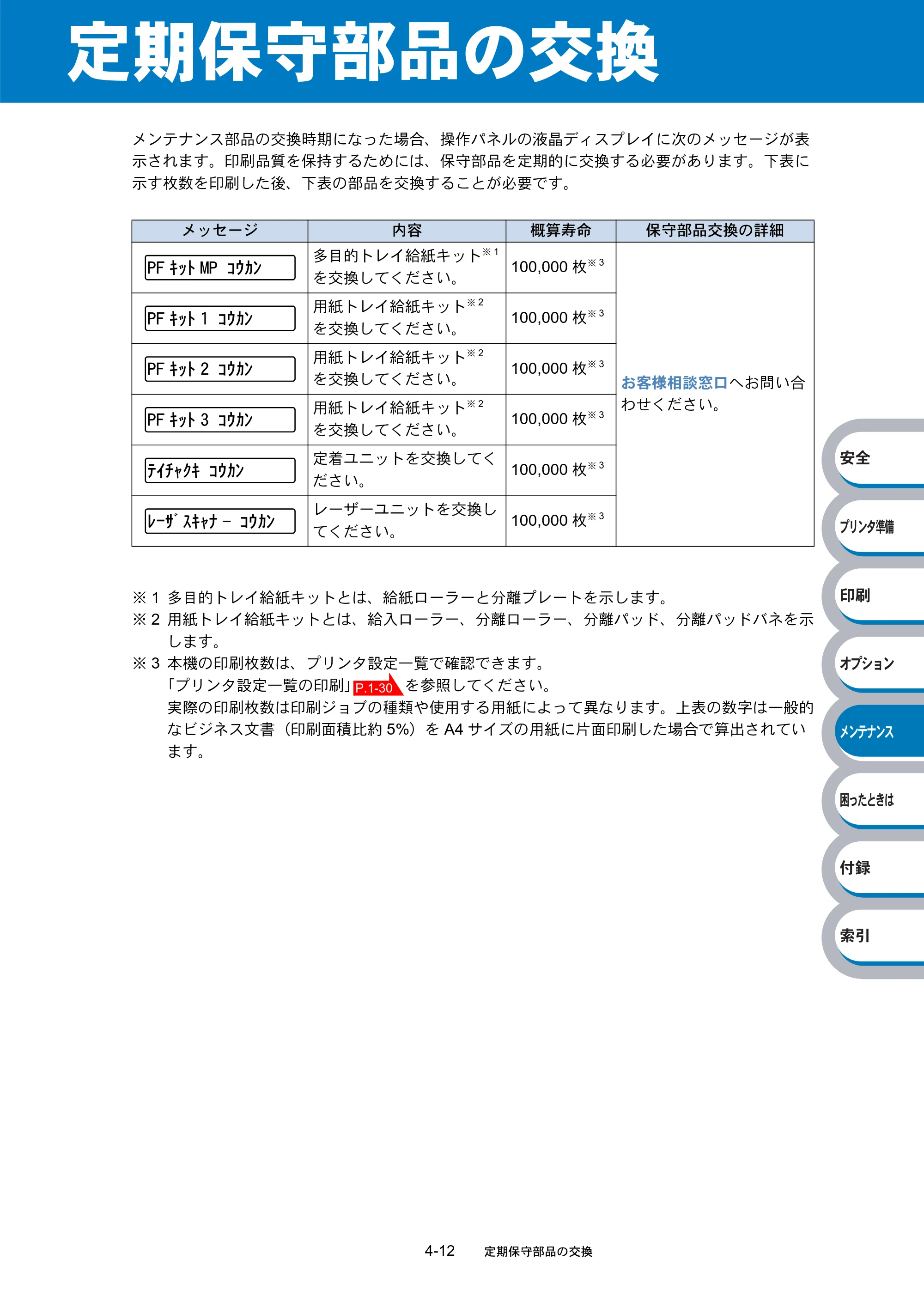Viewport: 924px width, 1308px height.
Task: Click the テイチャクキ コウカン message box
Action: 220,470
